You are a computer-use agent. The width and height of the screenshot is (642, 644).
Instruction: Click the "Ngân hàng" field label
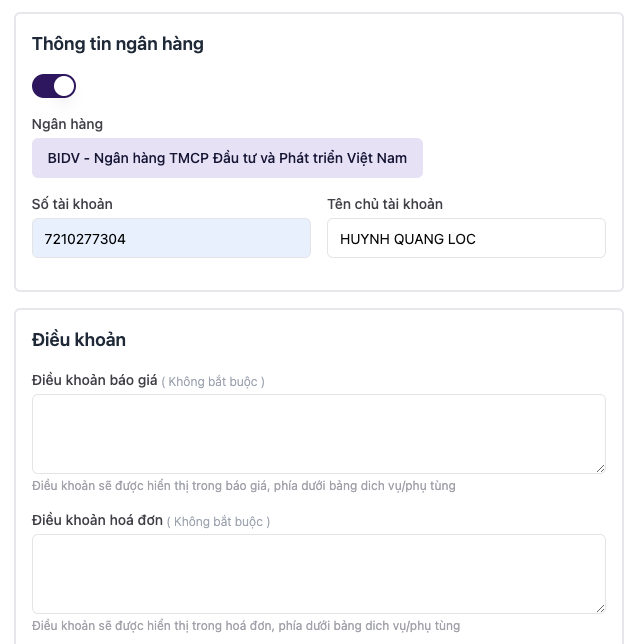tap(67, 124)
